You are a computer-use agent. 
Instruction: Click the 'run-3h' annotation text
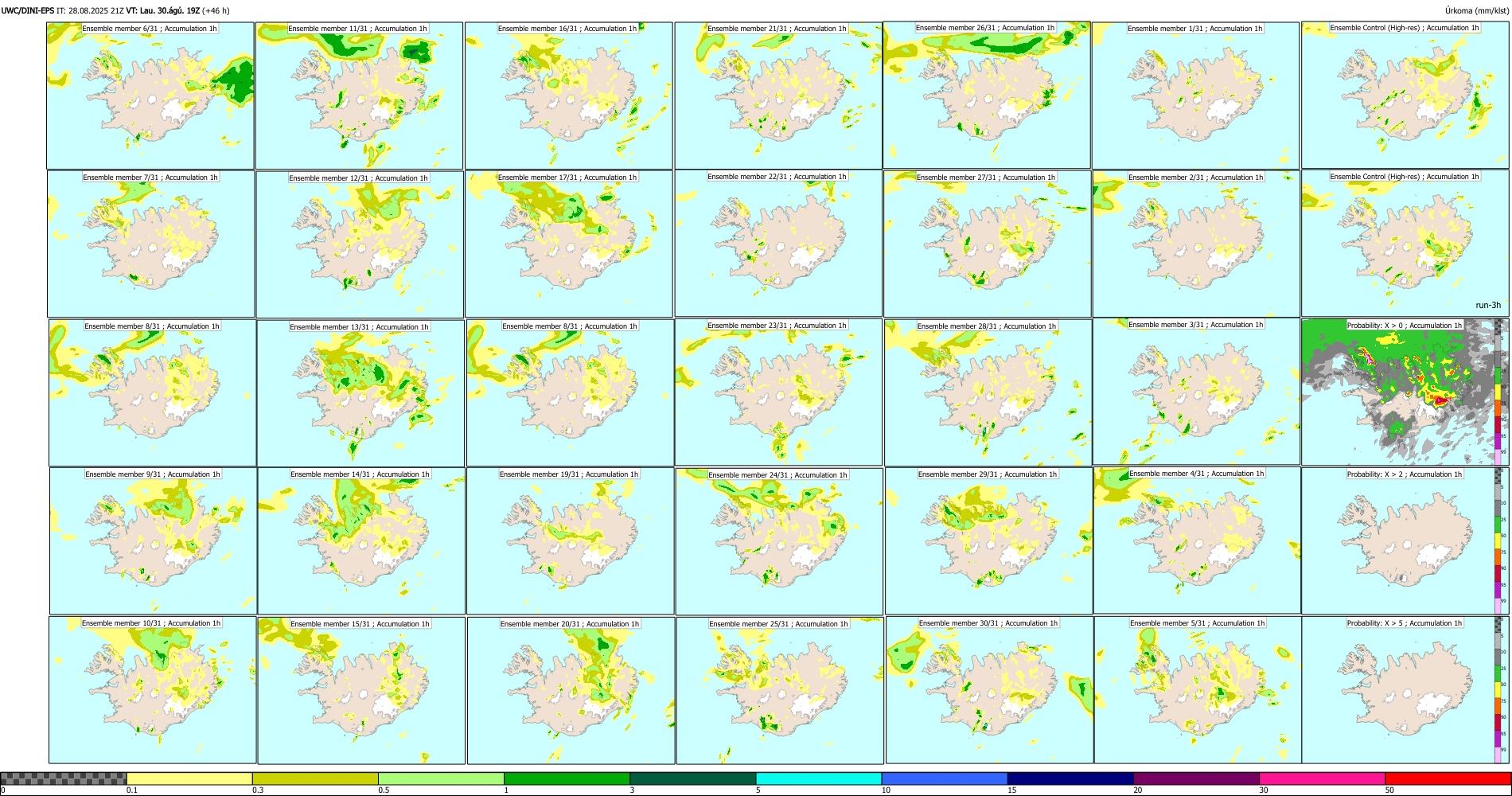click(x=1487, y=305)
